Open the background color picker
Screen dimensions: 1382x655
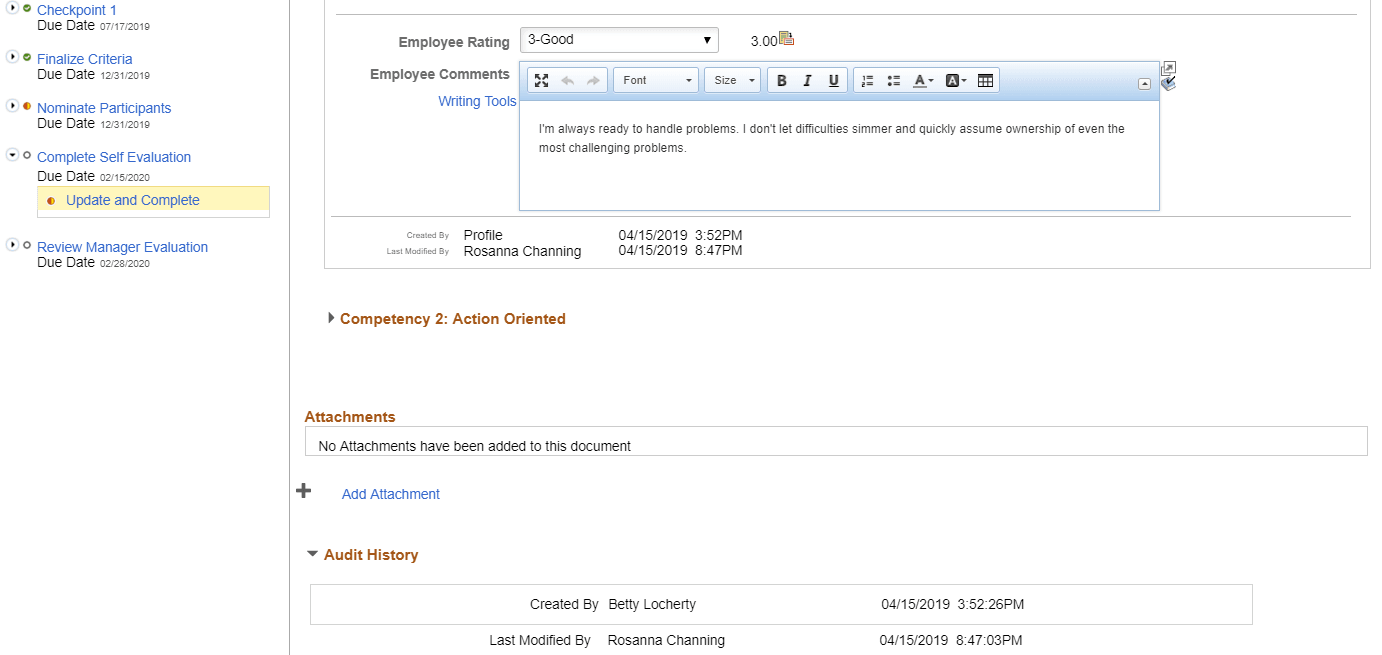[x=956, y=81]
